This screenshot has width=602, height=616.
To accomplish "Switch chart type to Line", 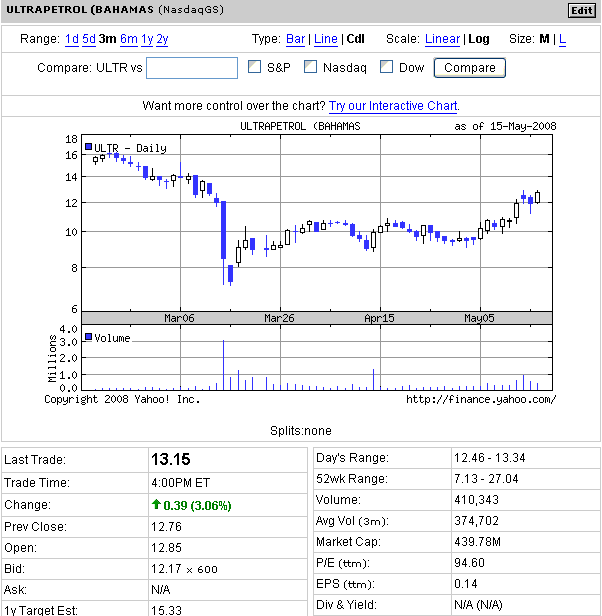I will tap(325, 39).
